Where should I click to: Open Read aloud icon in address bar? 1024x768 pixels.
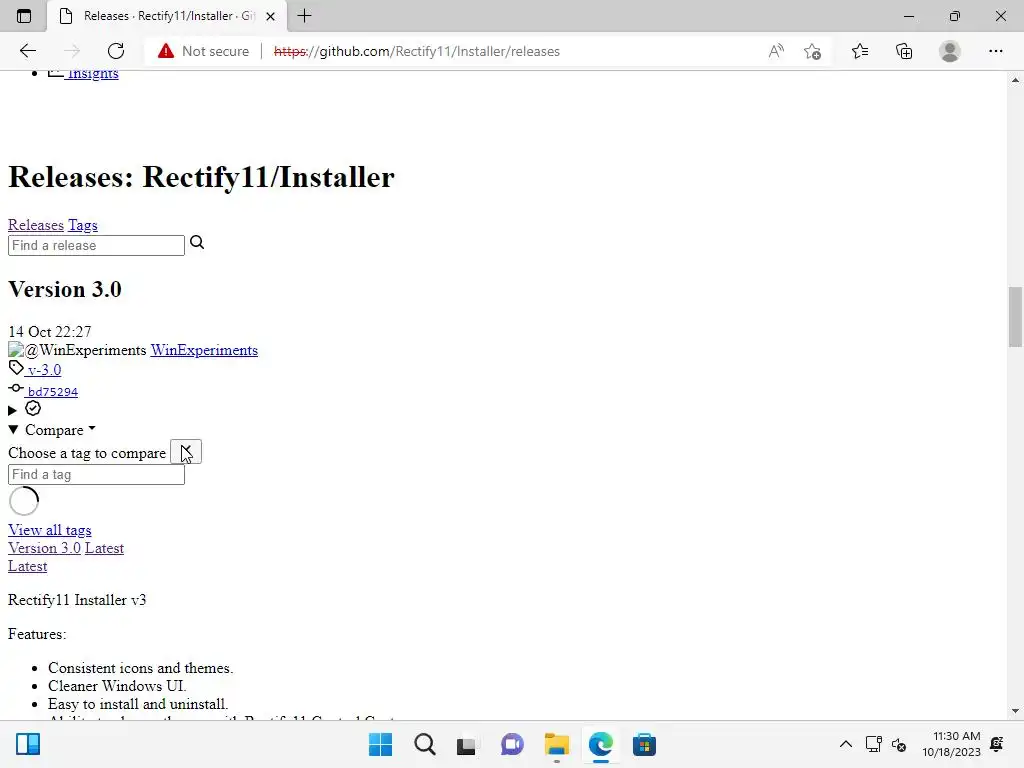pyautogui.click(x=776, y=51)
